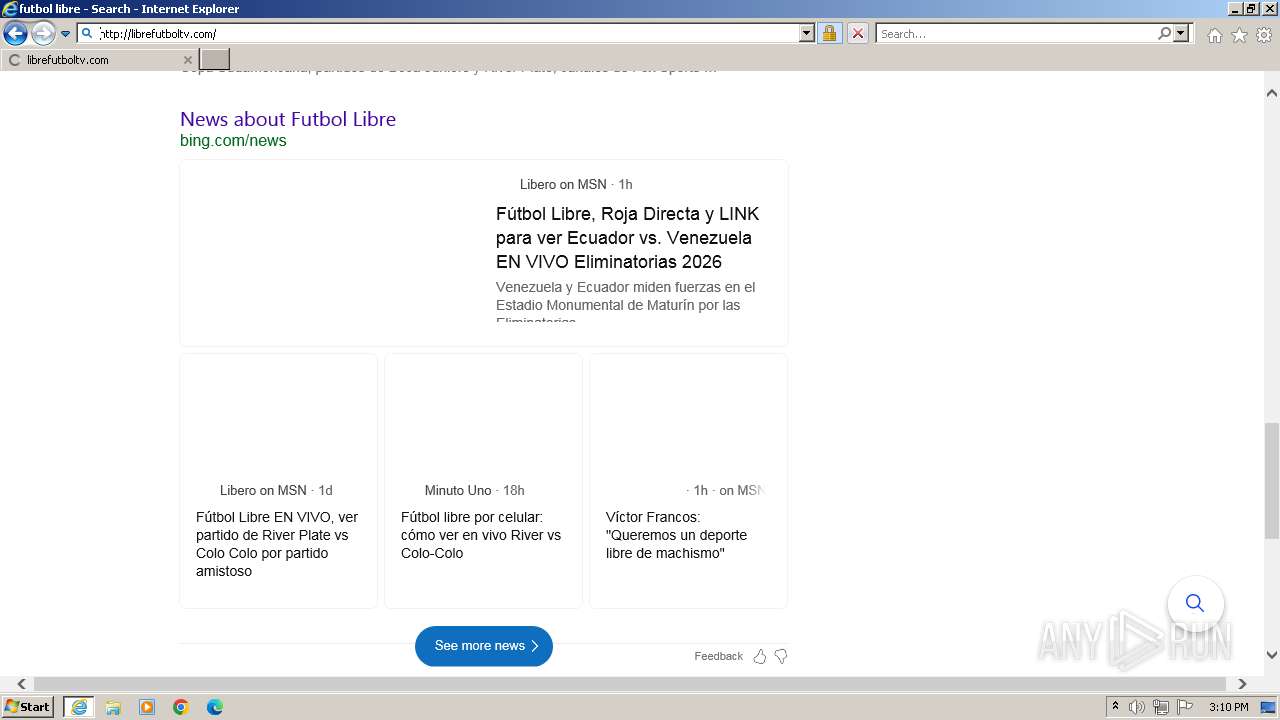Click the thumbs down feedback icon
Image resolution: width=1280 pixels, height=720 pixels.
click(781, 657)
